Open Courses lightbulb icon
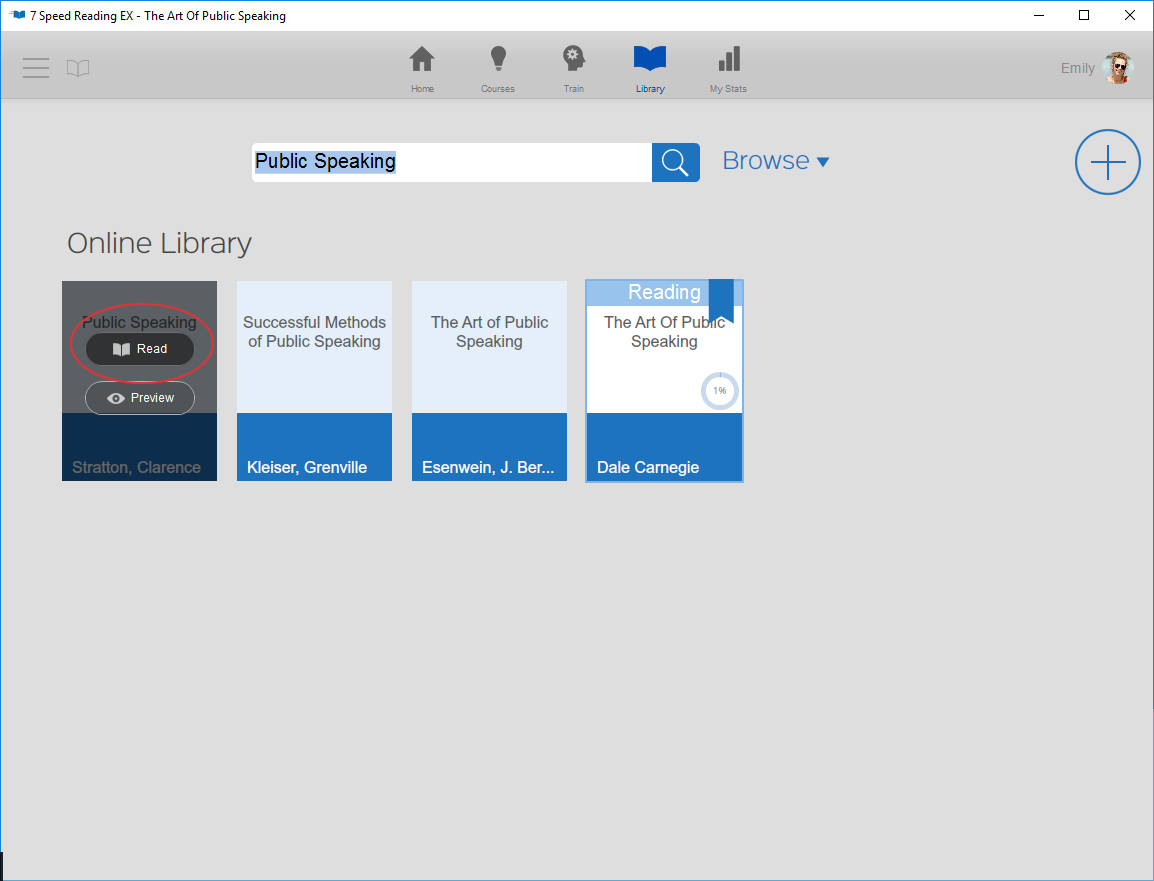This screenshot has width=1154, height=881. click(497, 61)
